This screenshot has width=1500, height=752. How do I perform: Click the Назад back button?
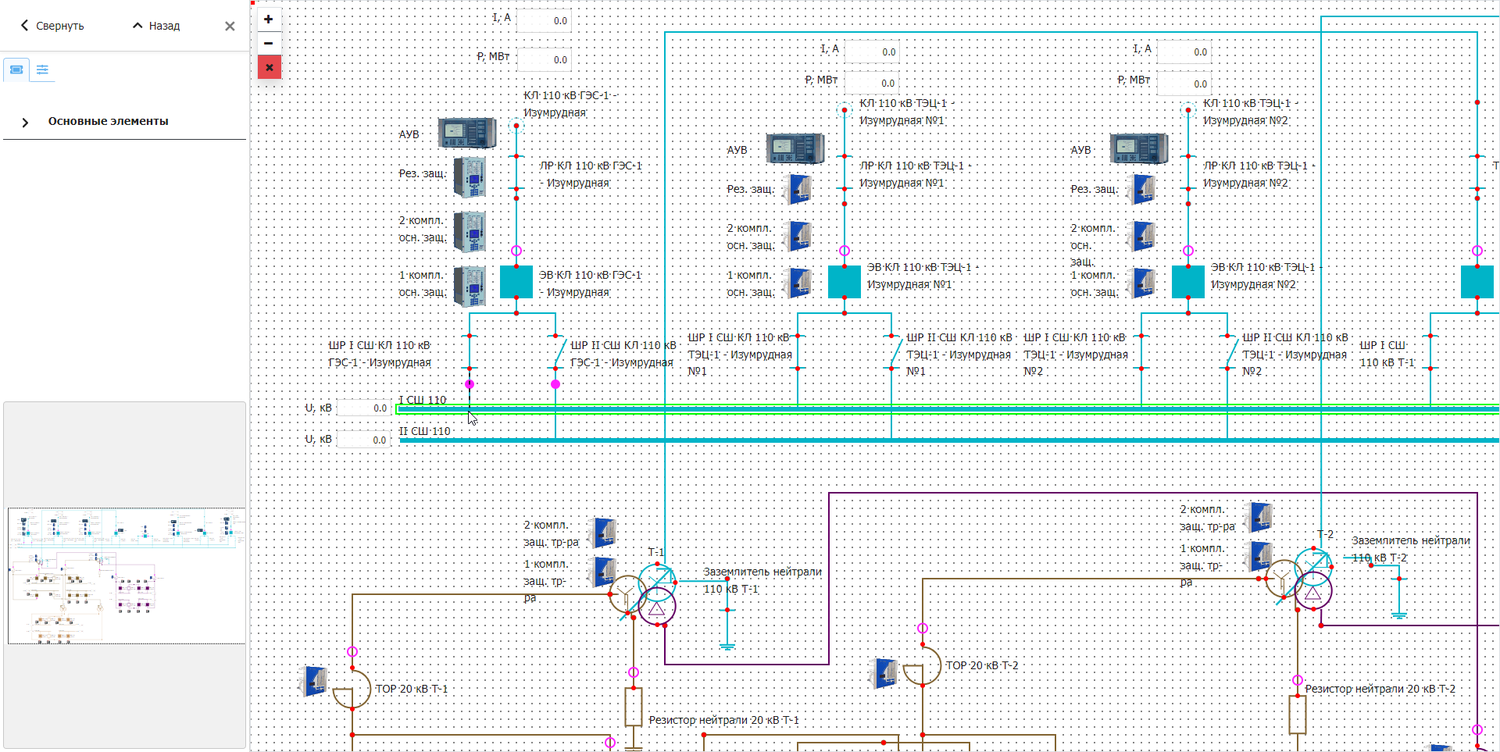[156, 26]
